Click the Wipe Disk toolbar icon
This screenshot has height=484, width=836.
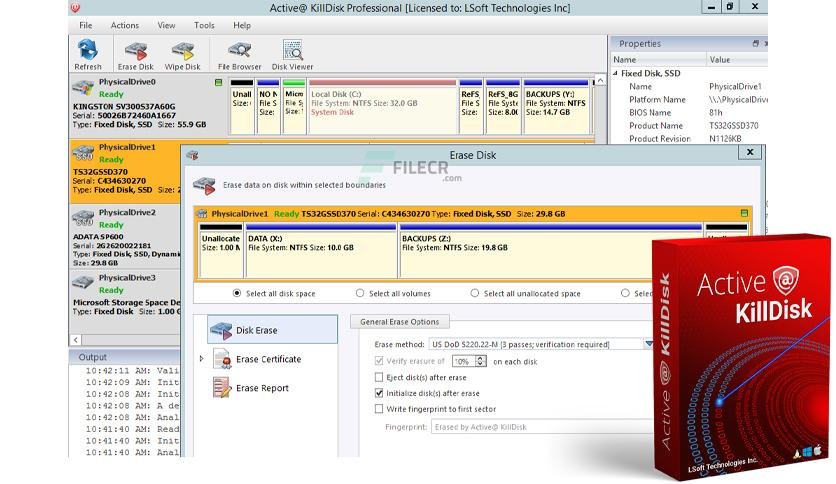click(x=182, y=51)
